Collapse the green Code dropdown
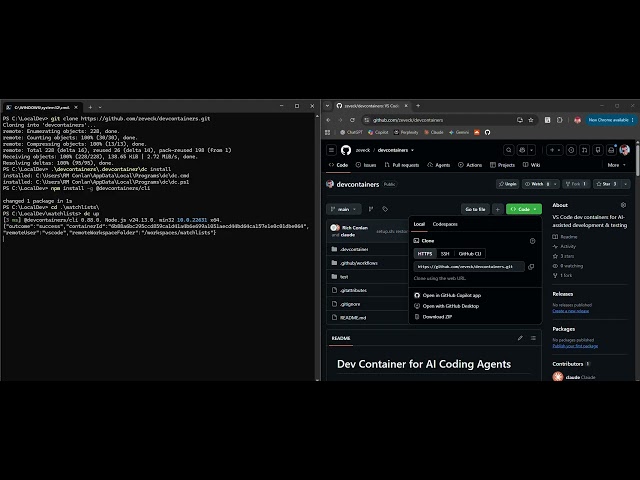The height and width of the screenshot is (480, 640). point(524,209)
